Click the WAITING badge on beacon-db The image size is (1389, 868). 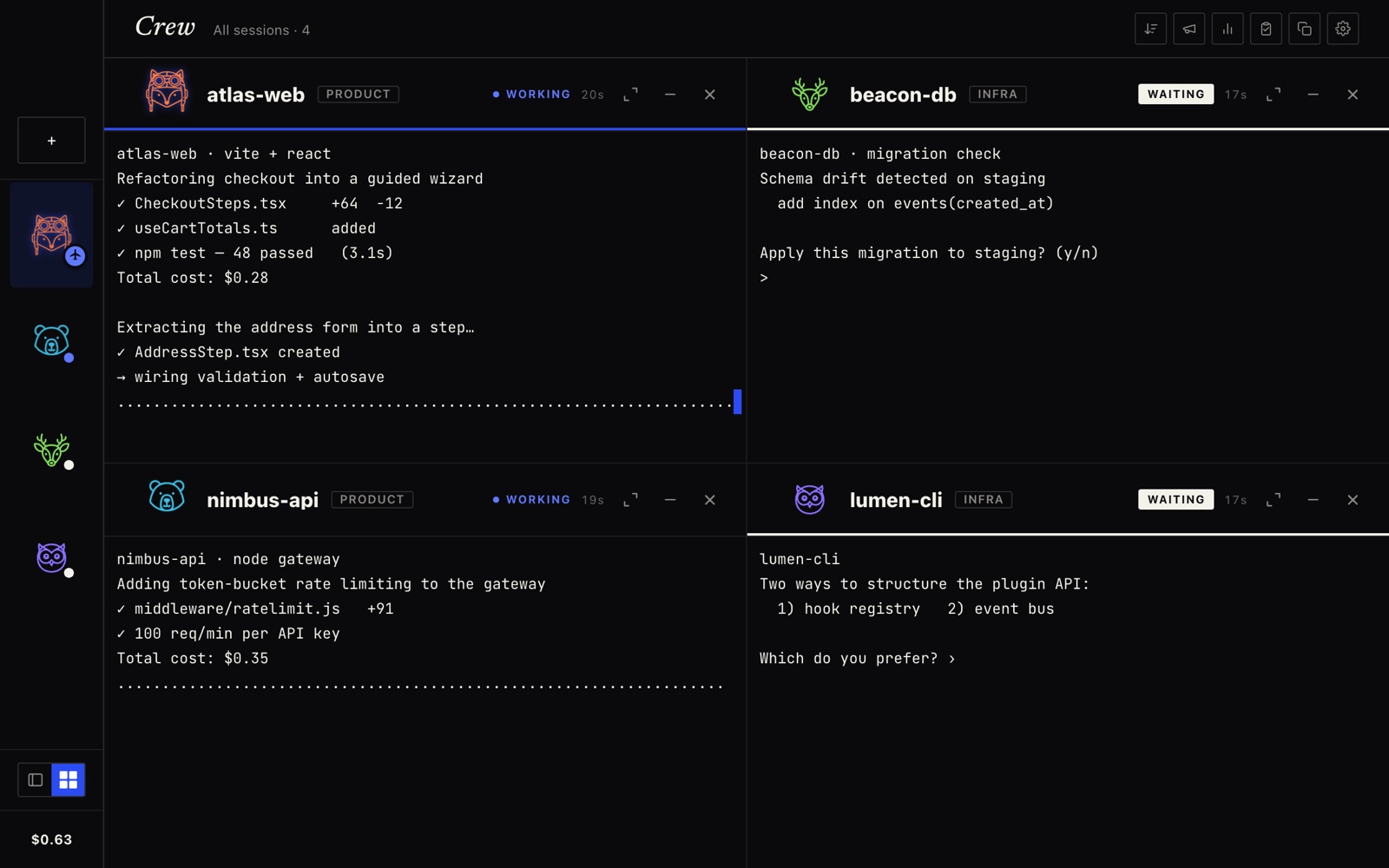coord(1175,94)
